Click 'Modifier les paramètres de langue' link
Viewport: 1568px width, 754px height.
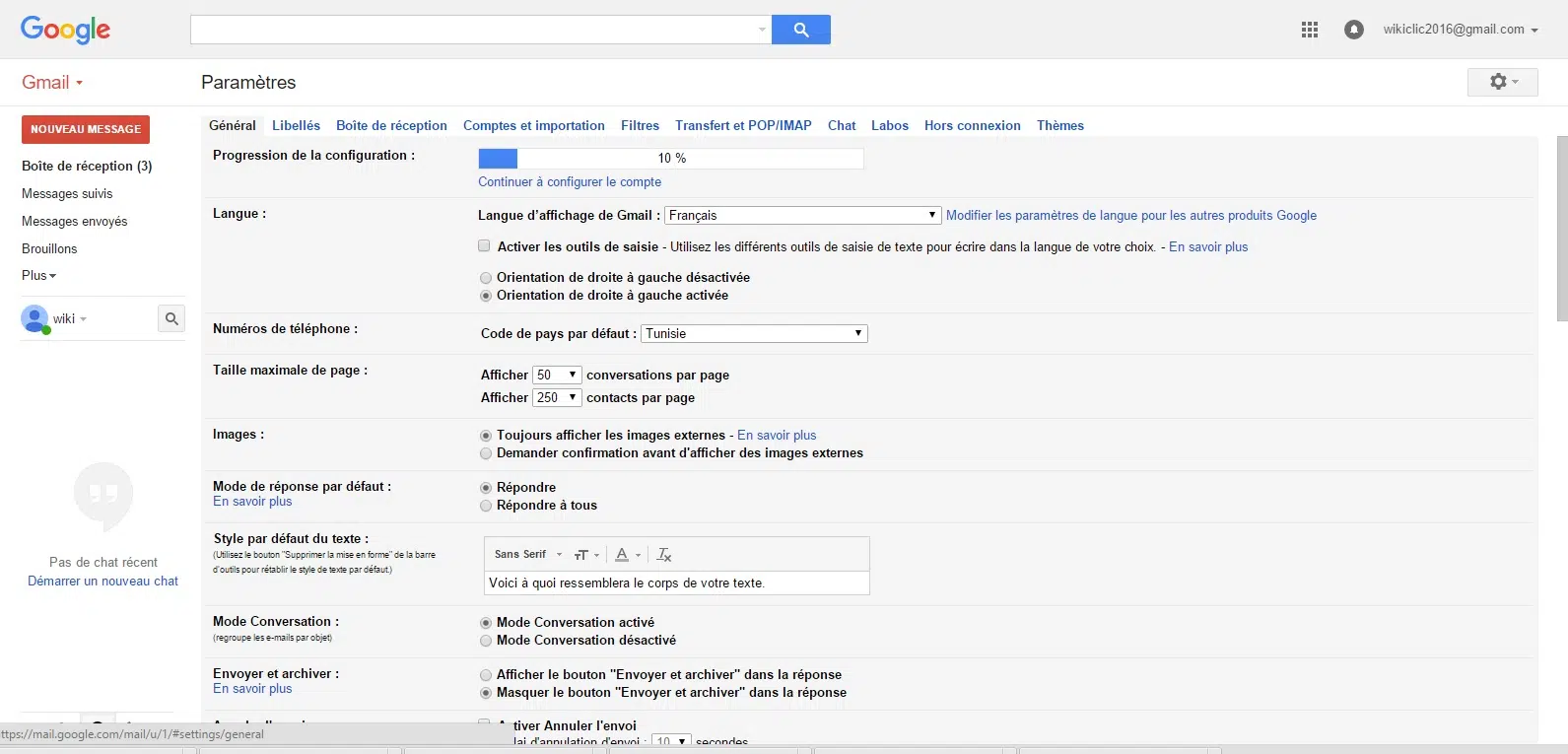[1131, 215]
